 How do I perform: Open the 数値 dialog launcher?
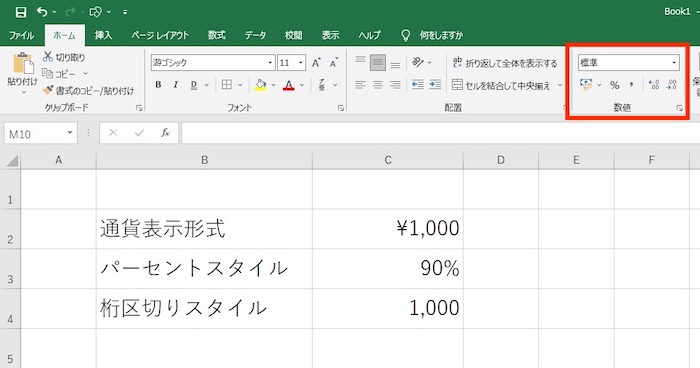pos(679,108)
